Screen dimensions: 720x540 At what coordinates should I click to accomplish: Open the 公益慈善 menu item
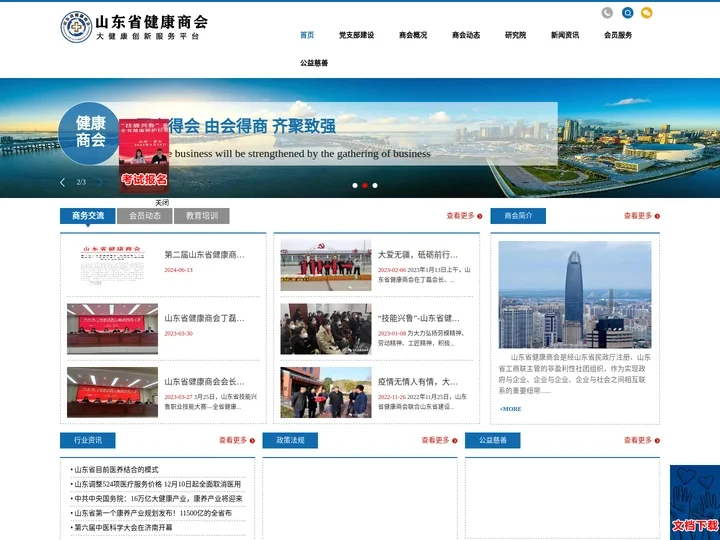[x=314, y=63]
